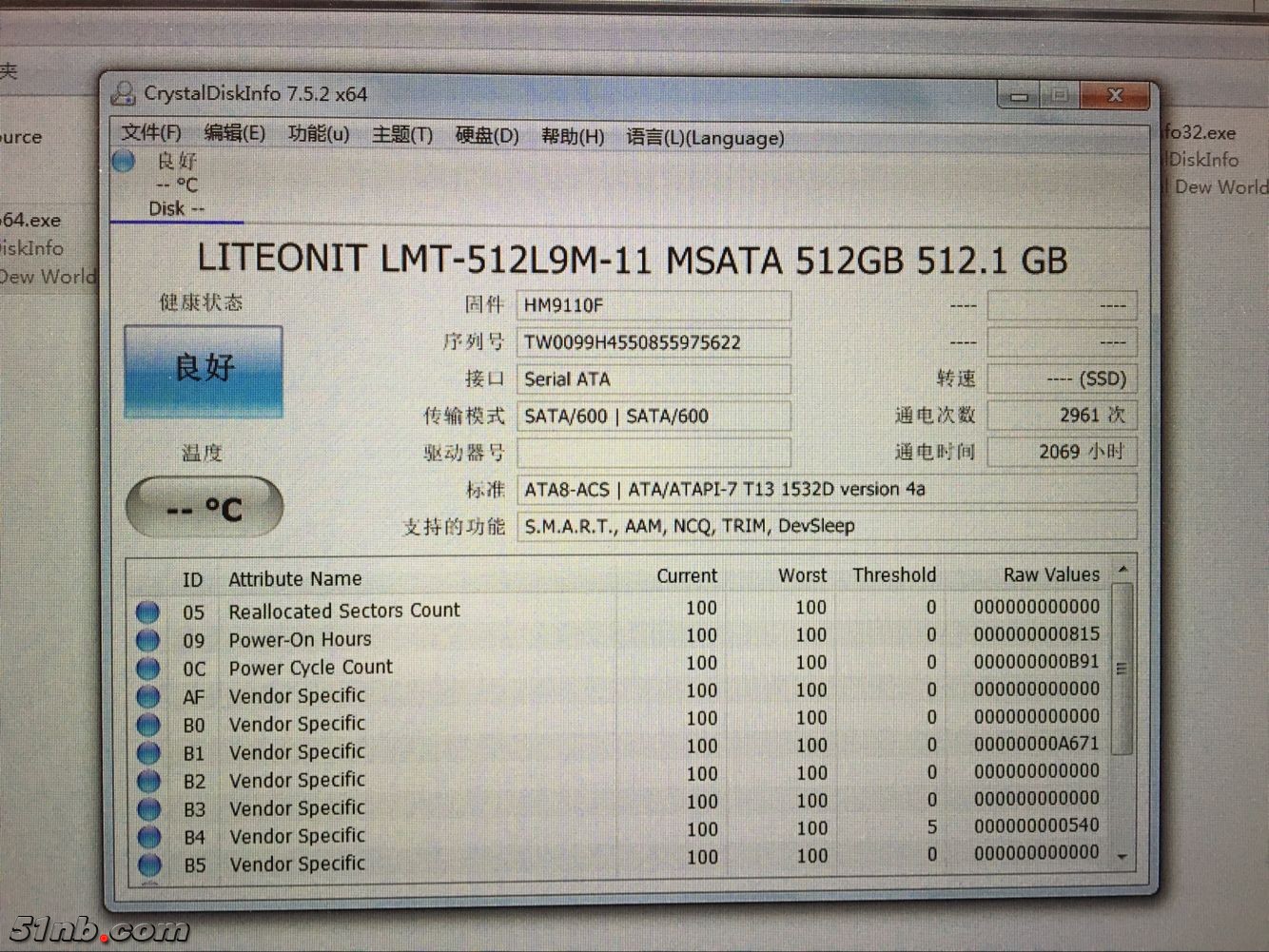The height and width of the screenshot is (952, 1269).
Task: Click the Raw Values column header
Action: click(x=1050, y=574)
